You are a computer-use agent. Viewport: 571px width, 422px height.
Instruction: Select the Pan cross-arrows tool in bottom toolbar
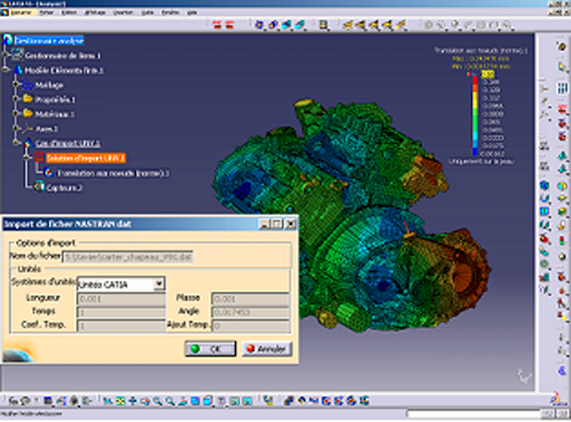[x=133, y=401]
